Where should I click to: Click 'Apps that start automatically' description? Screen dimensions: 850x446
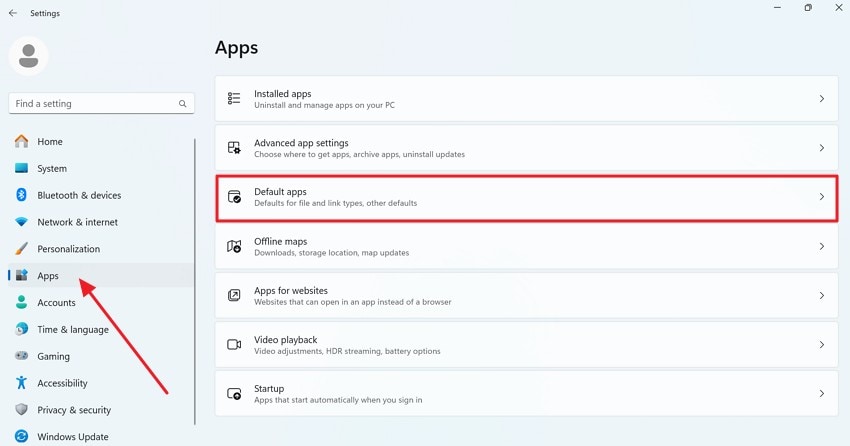(338, 400)
